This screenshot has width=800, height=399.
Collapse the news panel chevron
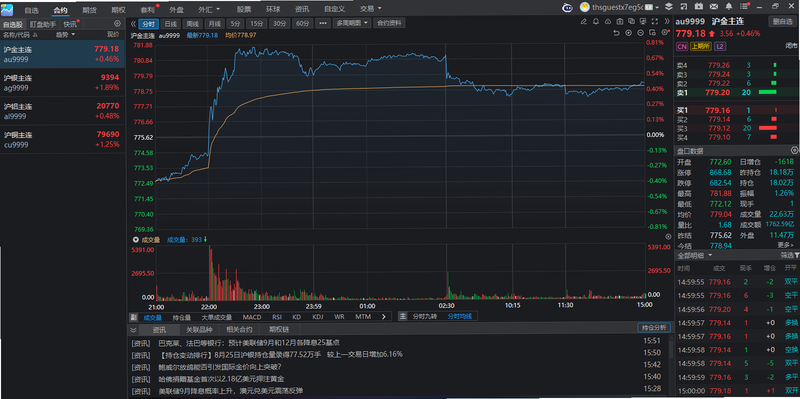point(133,330)
